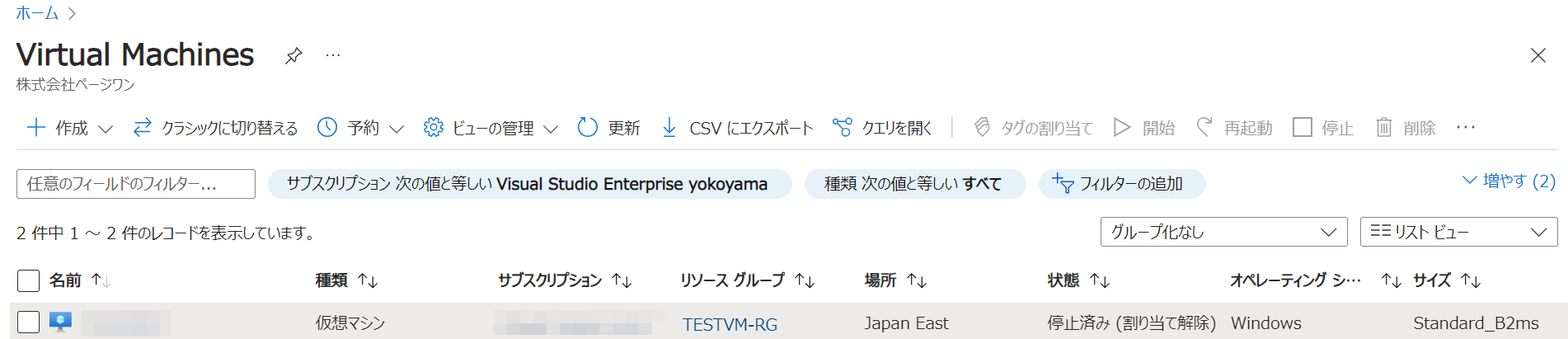Open the グループ化なし grouping dropdown

pos(1223,232)
